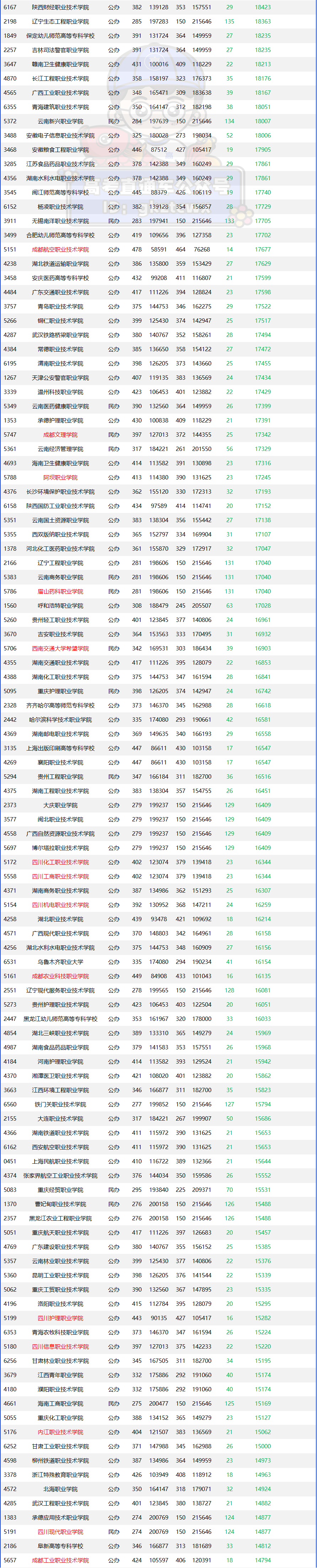Click 天津公安警官职业学院 entry
The width and height of the screenshot is (317, 1568).
pyautogui.click(x=60, y=378)
